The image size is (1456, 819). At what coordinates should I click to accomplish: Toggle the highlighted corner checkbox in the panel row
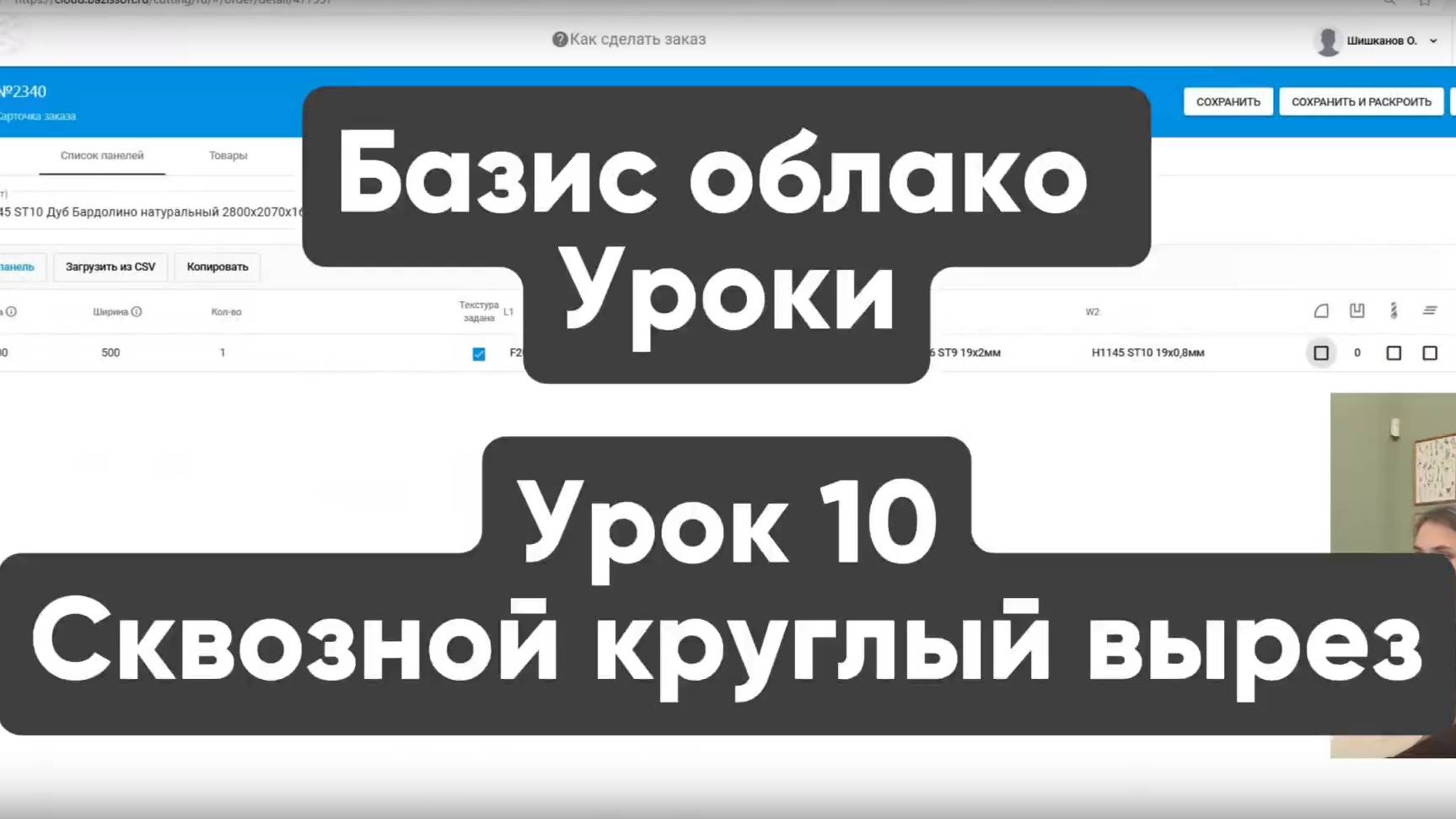click(1320, 353)
